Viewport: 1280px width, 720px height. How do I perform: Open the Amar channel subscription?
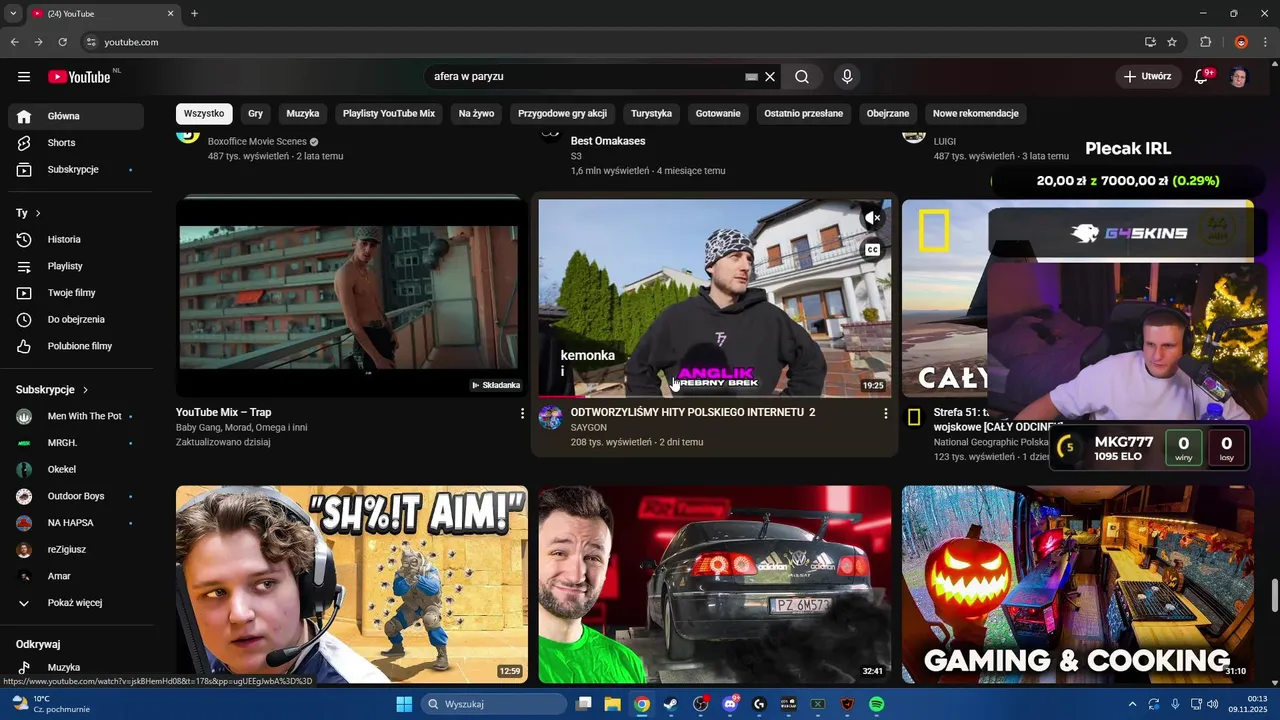[x=76, y=576]
